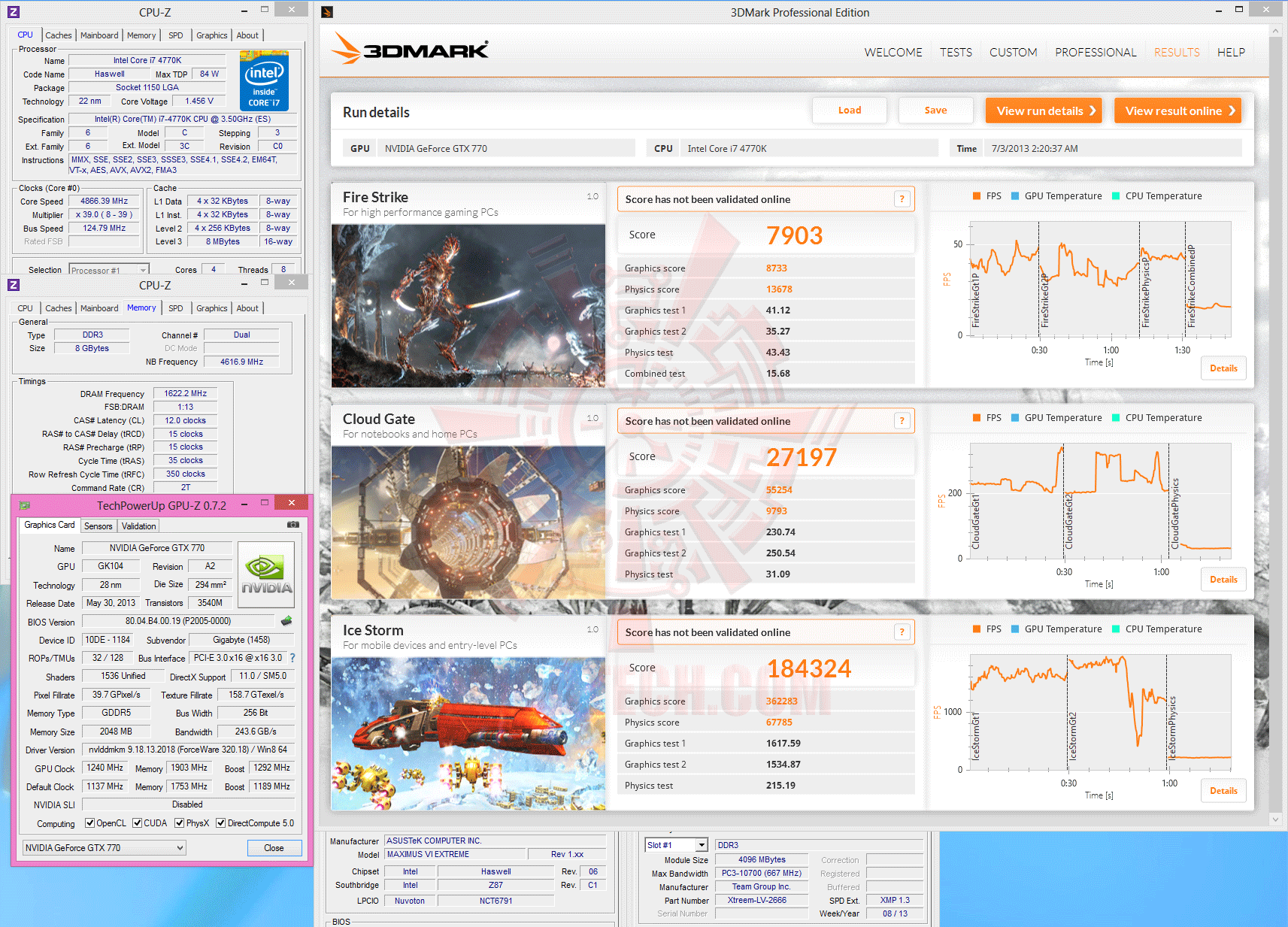Viewport: 1288px width, 927px height.
Task: Click the View result online button
Action: coord(1177,111)
